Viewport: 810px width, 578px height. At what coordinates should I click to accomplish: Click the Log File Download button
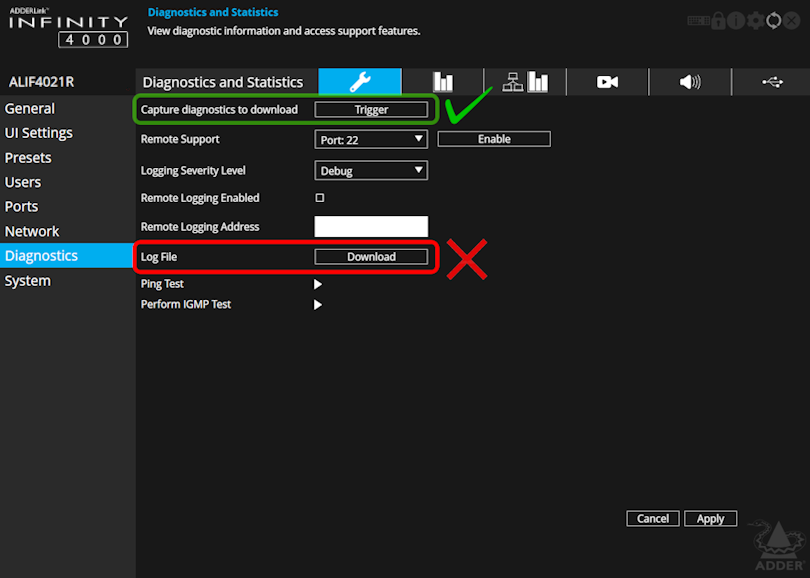point(371,257)
